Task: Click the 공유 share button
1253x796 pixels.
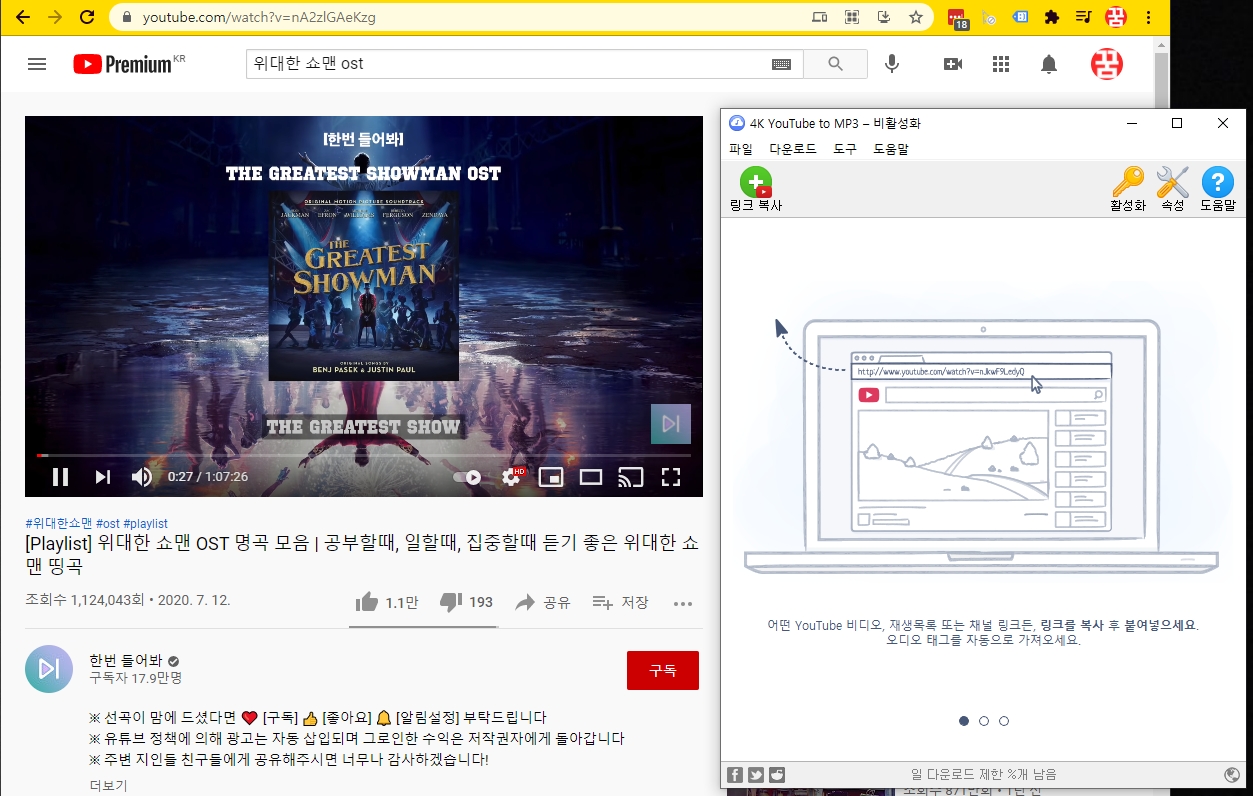Action: 543,602
